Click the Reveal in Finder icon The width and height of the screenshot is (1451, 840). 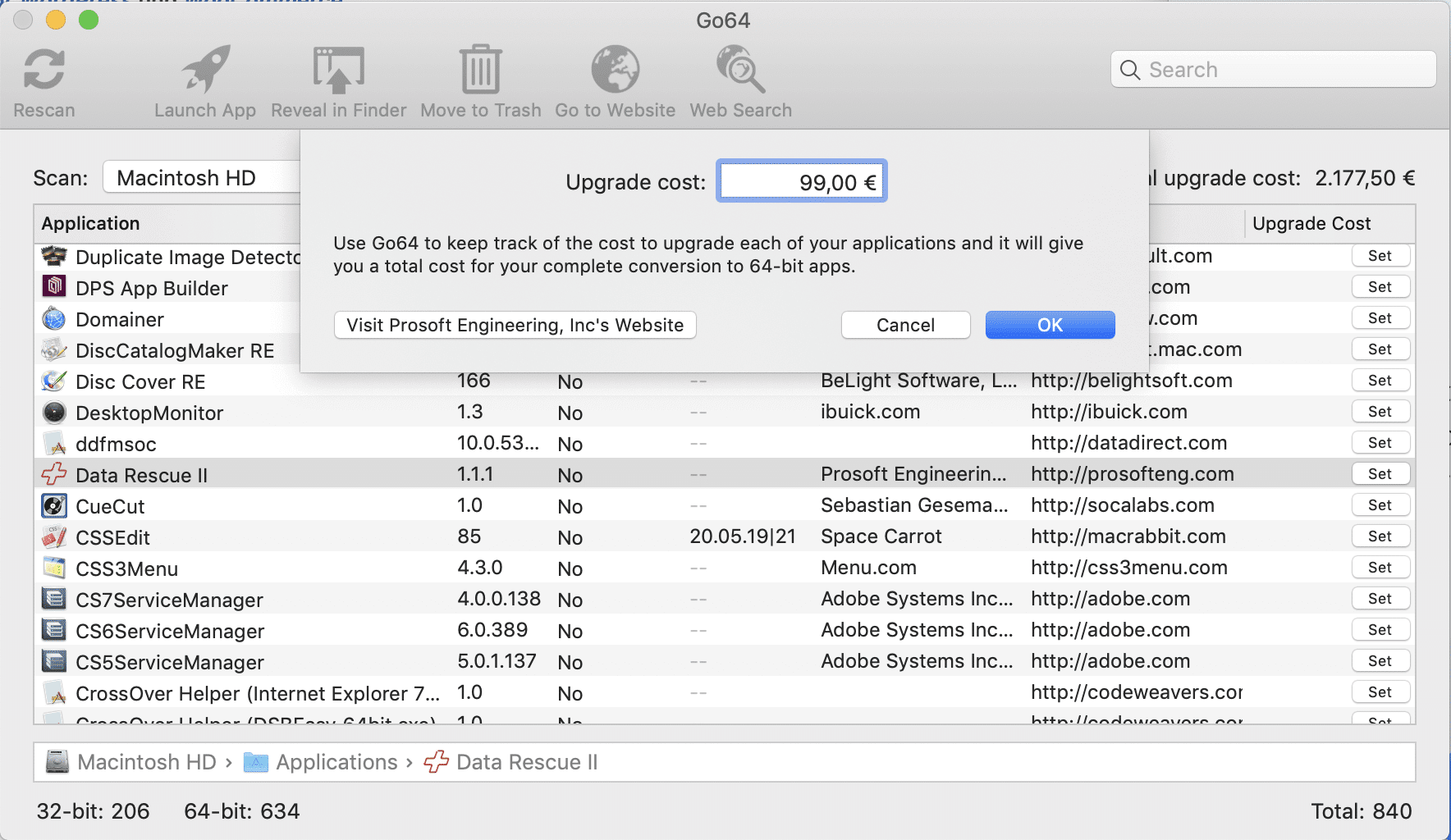pos(338,70)
